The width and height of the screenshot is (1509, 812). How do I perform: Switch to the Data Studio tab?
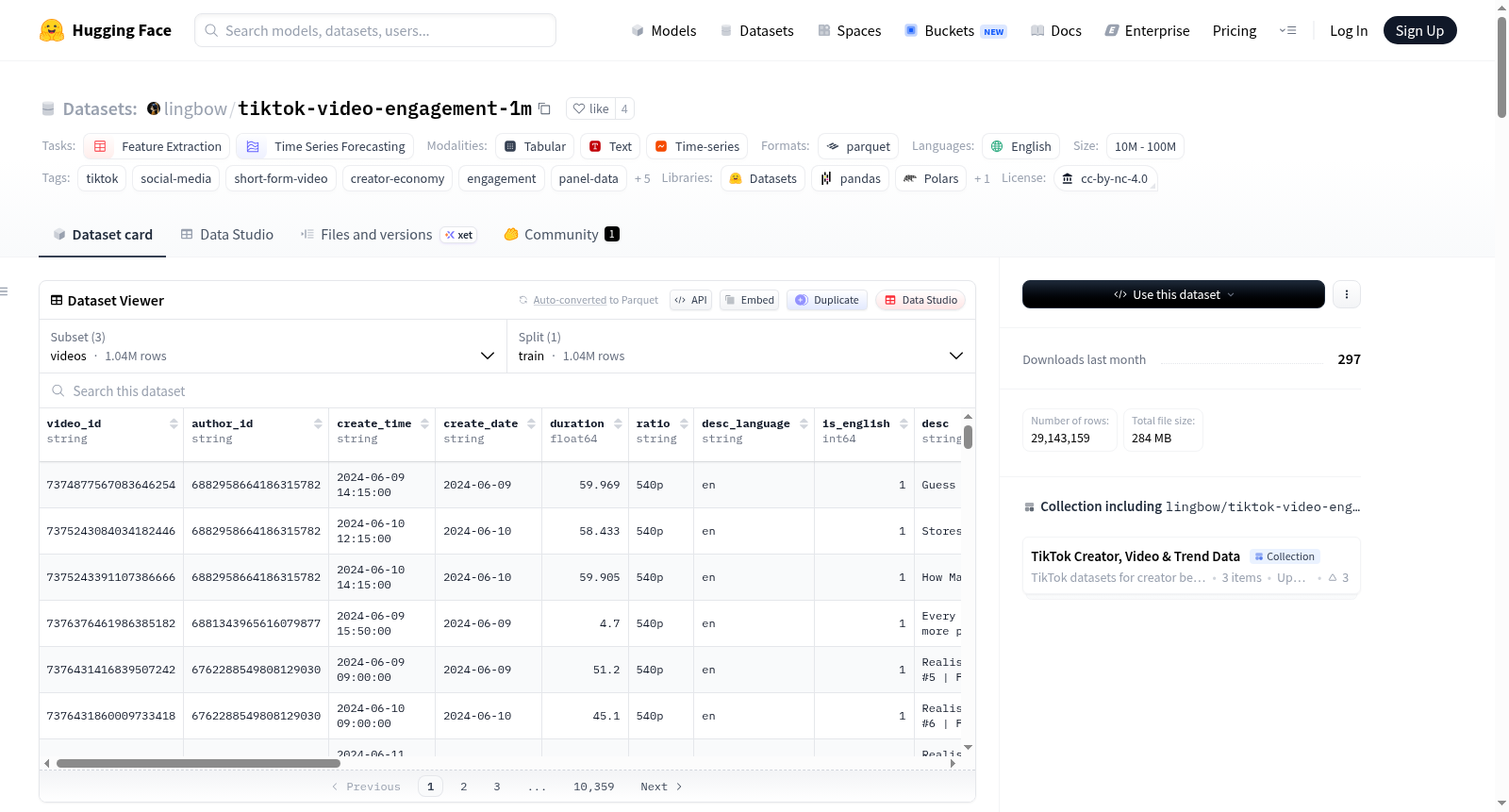[227, 234]
